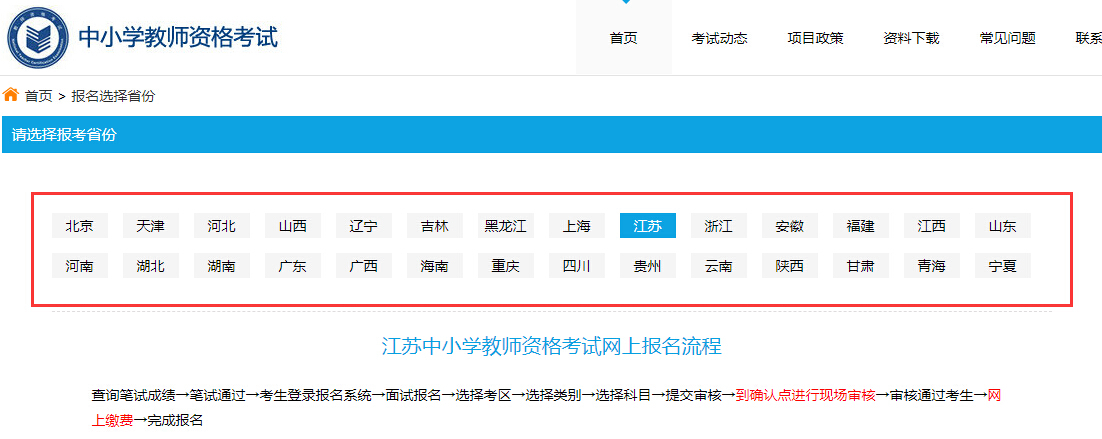Pick the 广东 province option
This screenshot has height=439, width=1102.
pos(293,266)
